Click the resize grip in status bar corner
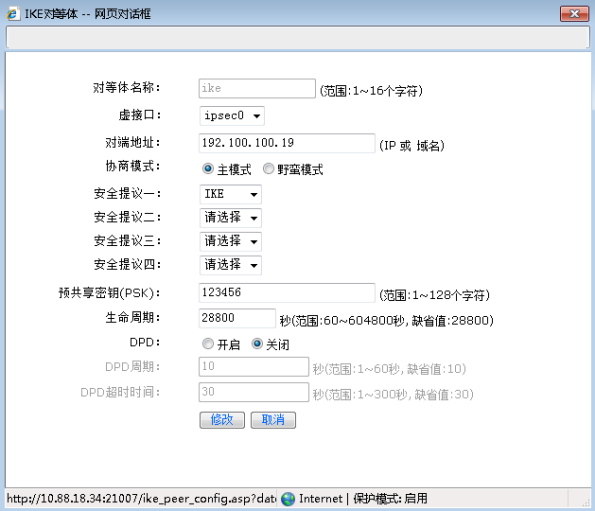 (586, 502)
